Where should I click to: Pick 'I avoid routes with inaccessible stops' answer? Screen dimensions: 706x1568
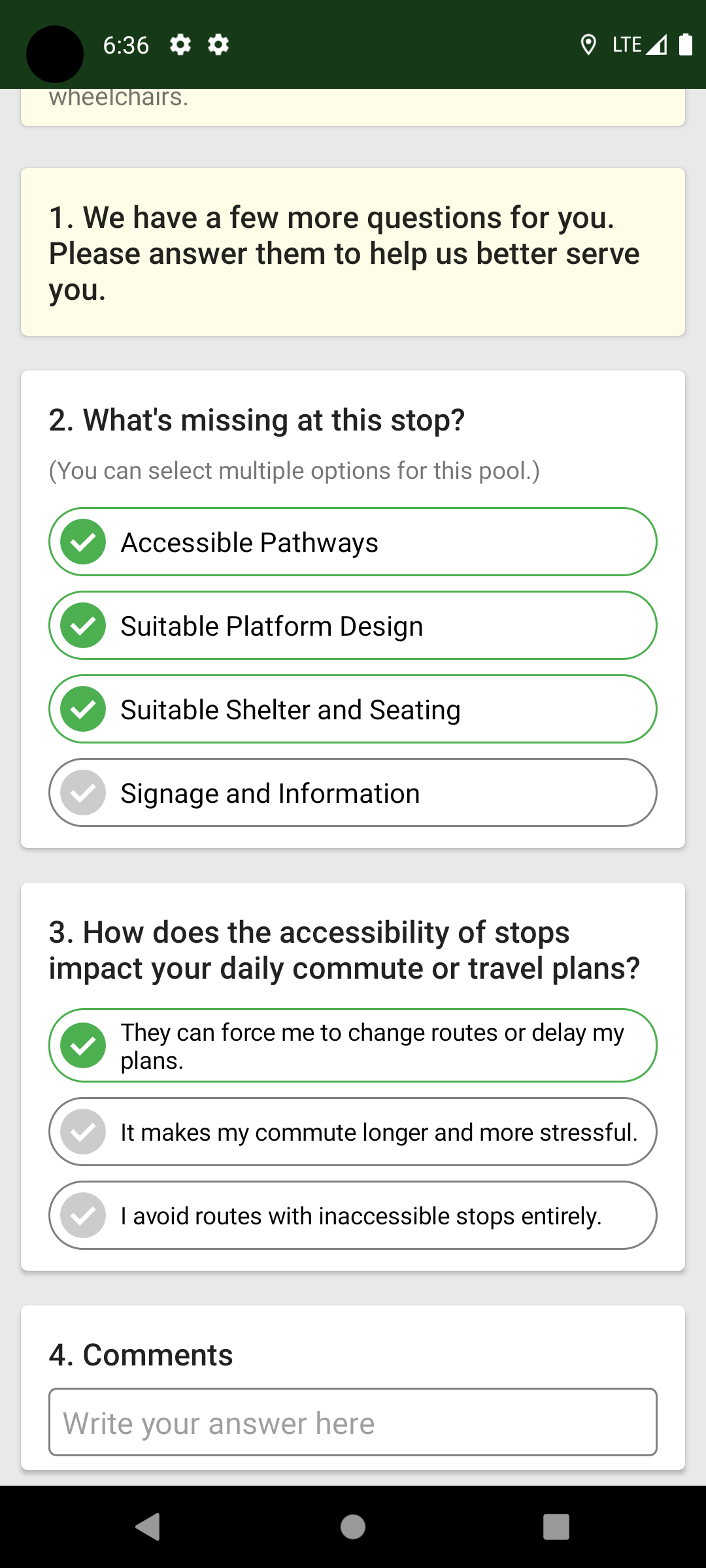click(x=353, y=1215)
